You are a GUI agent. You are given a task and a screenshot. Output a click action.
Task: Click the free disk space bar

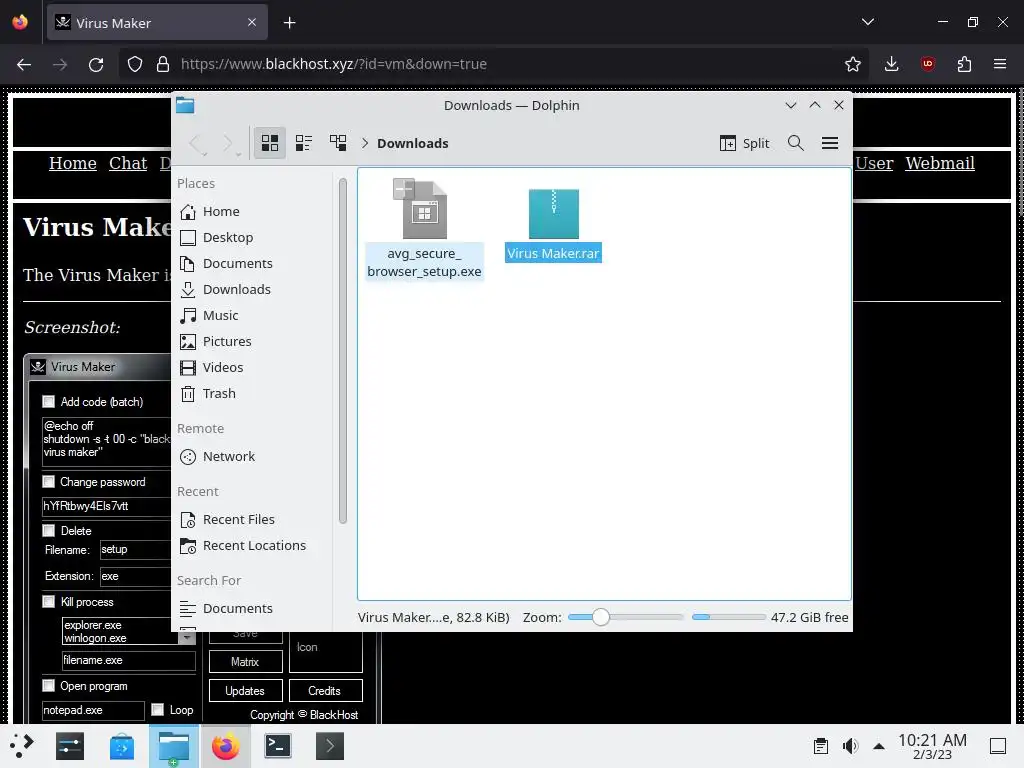click(729, 617)
